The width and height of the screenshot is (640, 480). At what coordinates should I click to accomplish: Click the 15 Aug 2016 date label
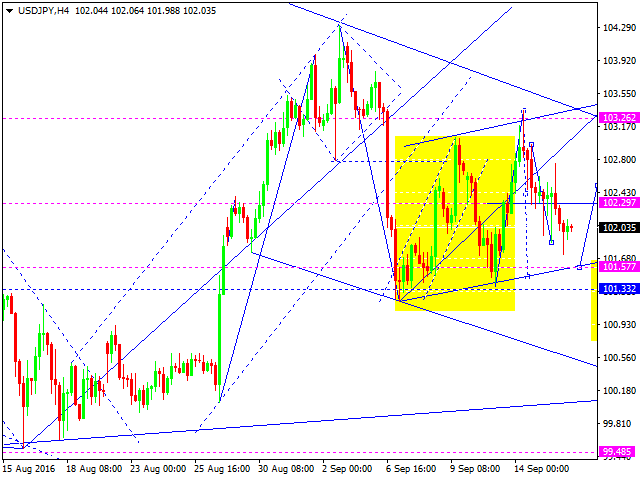click(x=29, y=469)
